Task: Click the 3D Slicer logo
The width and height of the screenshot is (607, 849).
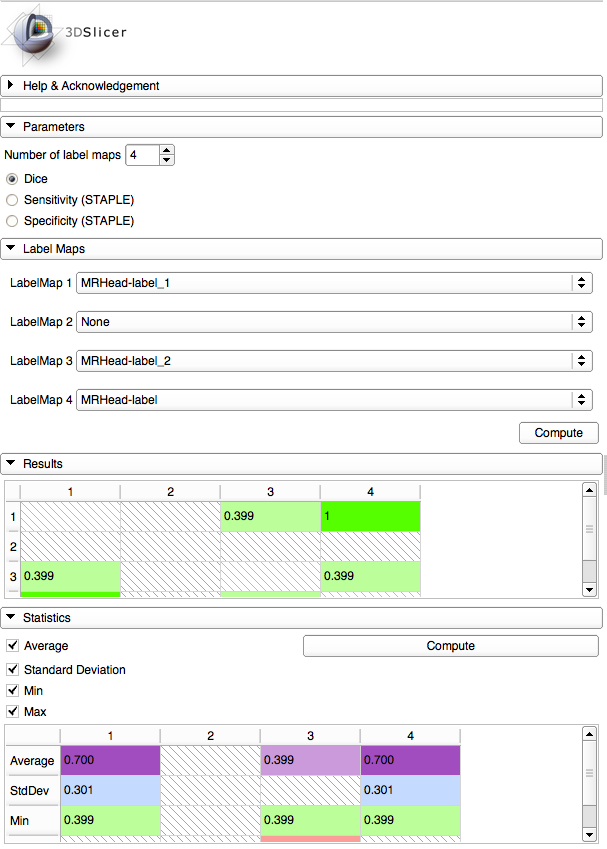Action: 64,34
